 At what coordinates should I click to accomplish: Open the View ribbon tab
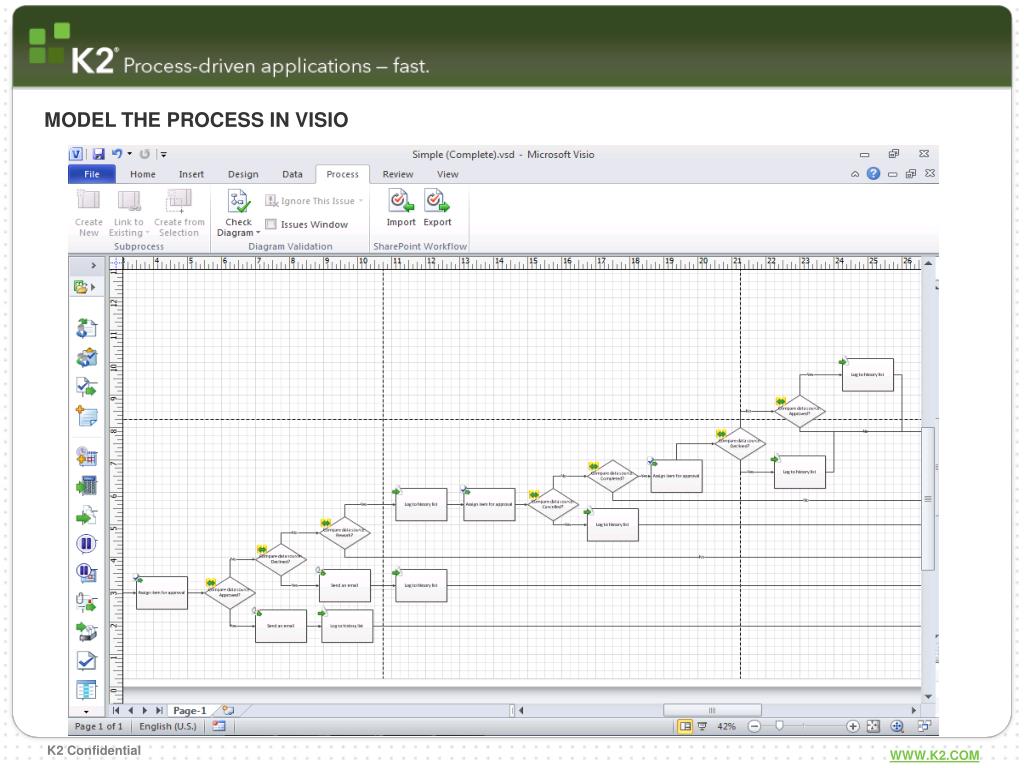pos(447,174)
